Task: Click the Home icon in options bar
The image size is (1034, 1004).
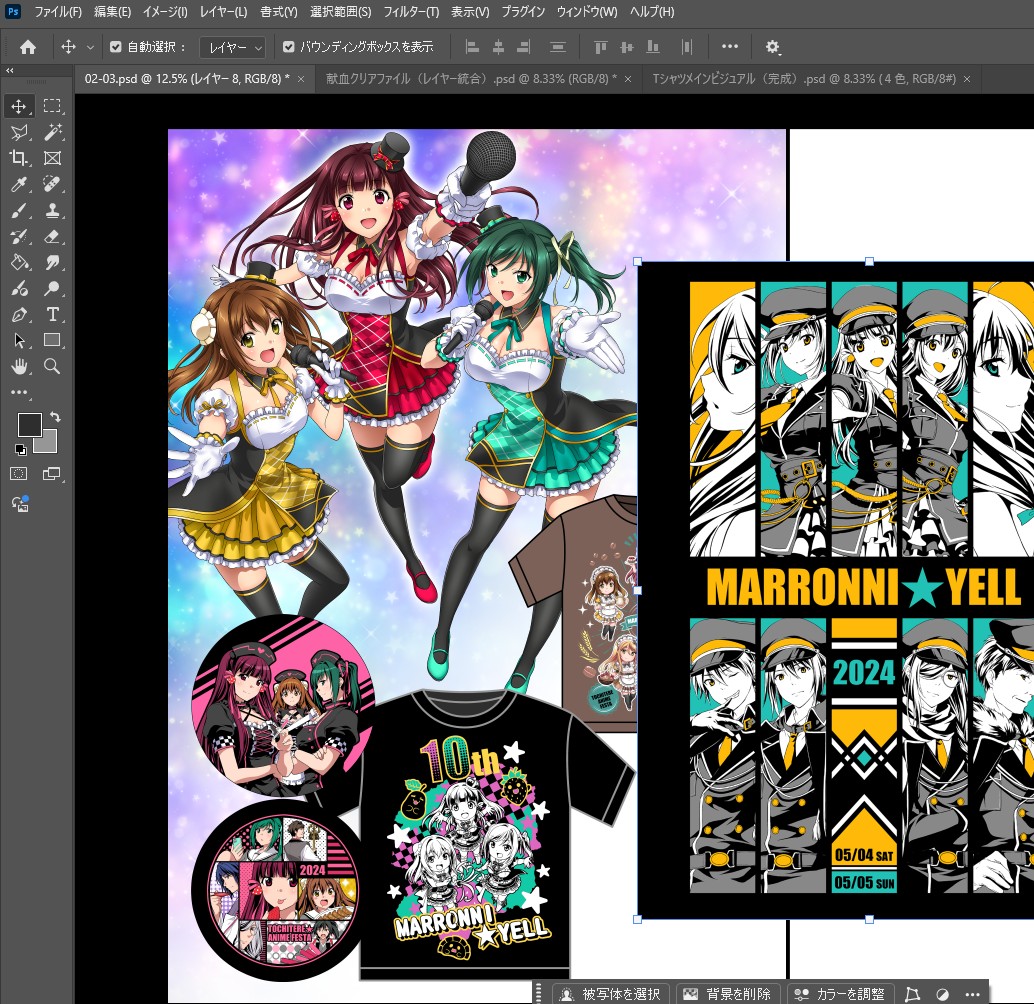Action: coord(28,47)
